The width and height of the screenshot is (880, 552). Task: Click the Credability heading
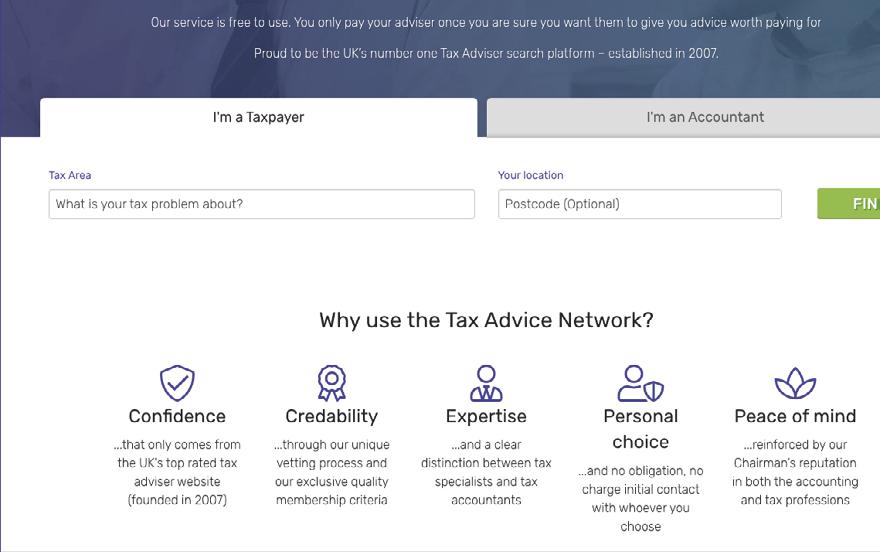click(332, 416)
